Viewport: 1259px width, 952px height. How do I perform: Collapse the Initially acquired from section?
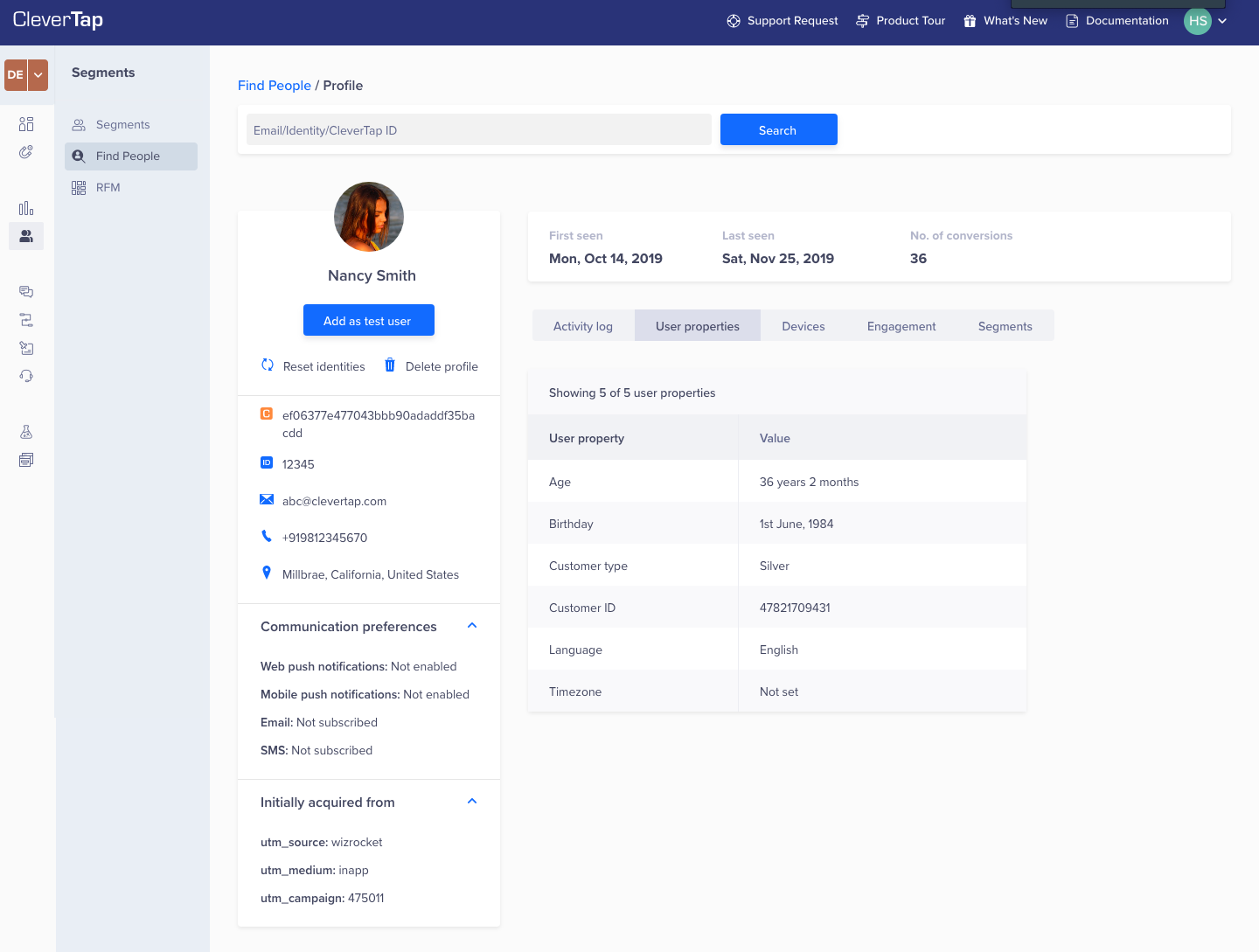coord(472,802)
